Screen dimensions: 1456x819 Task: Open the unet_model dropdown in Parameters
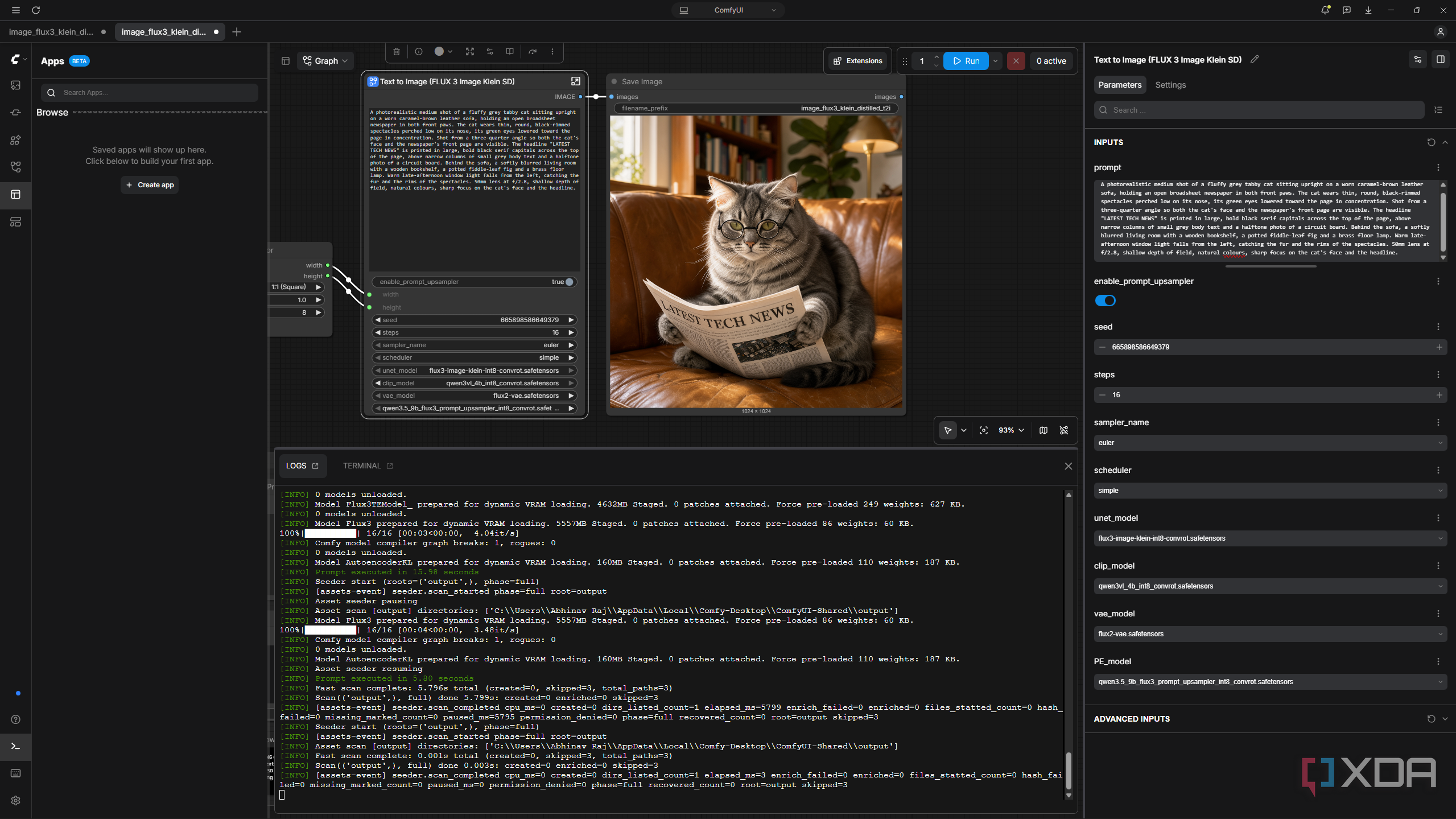tap(1270, 538)
